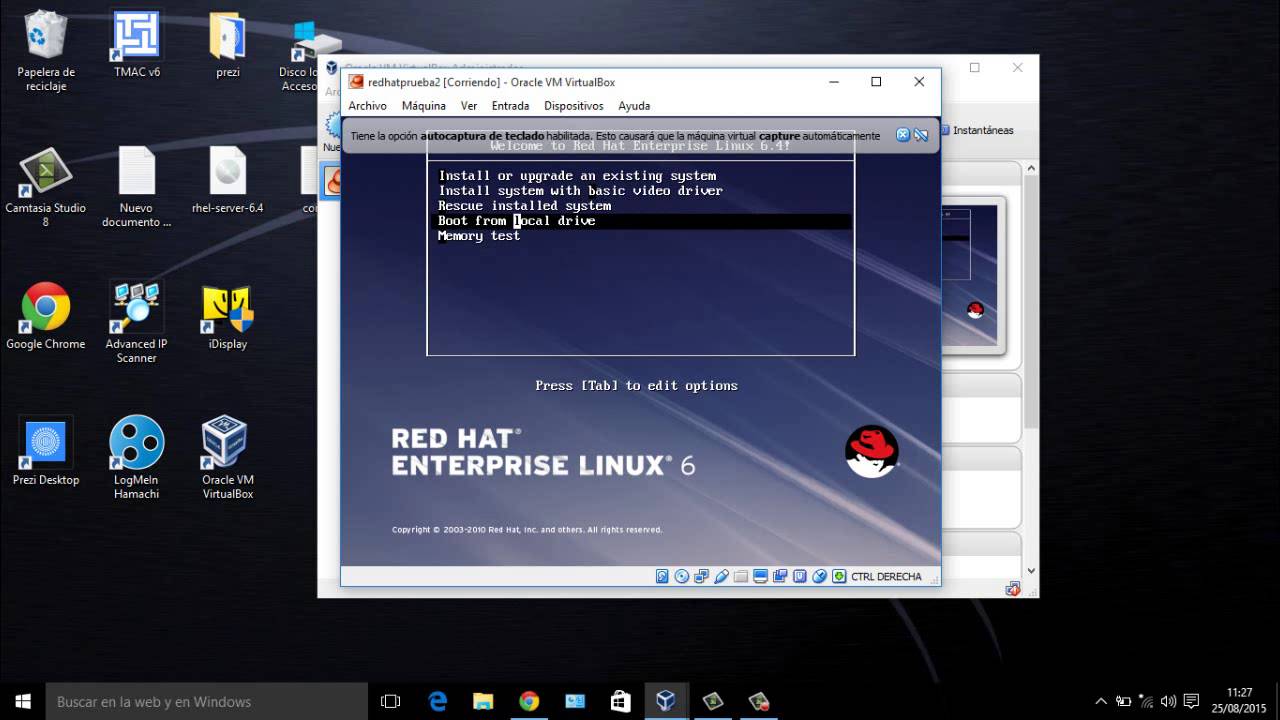Open the Windows Start menu
The image size is (1280, 720).
pos(23,701)
